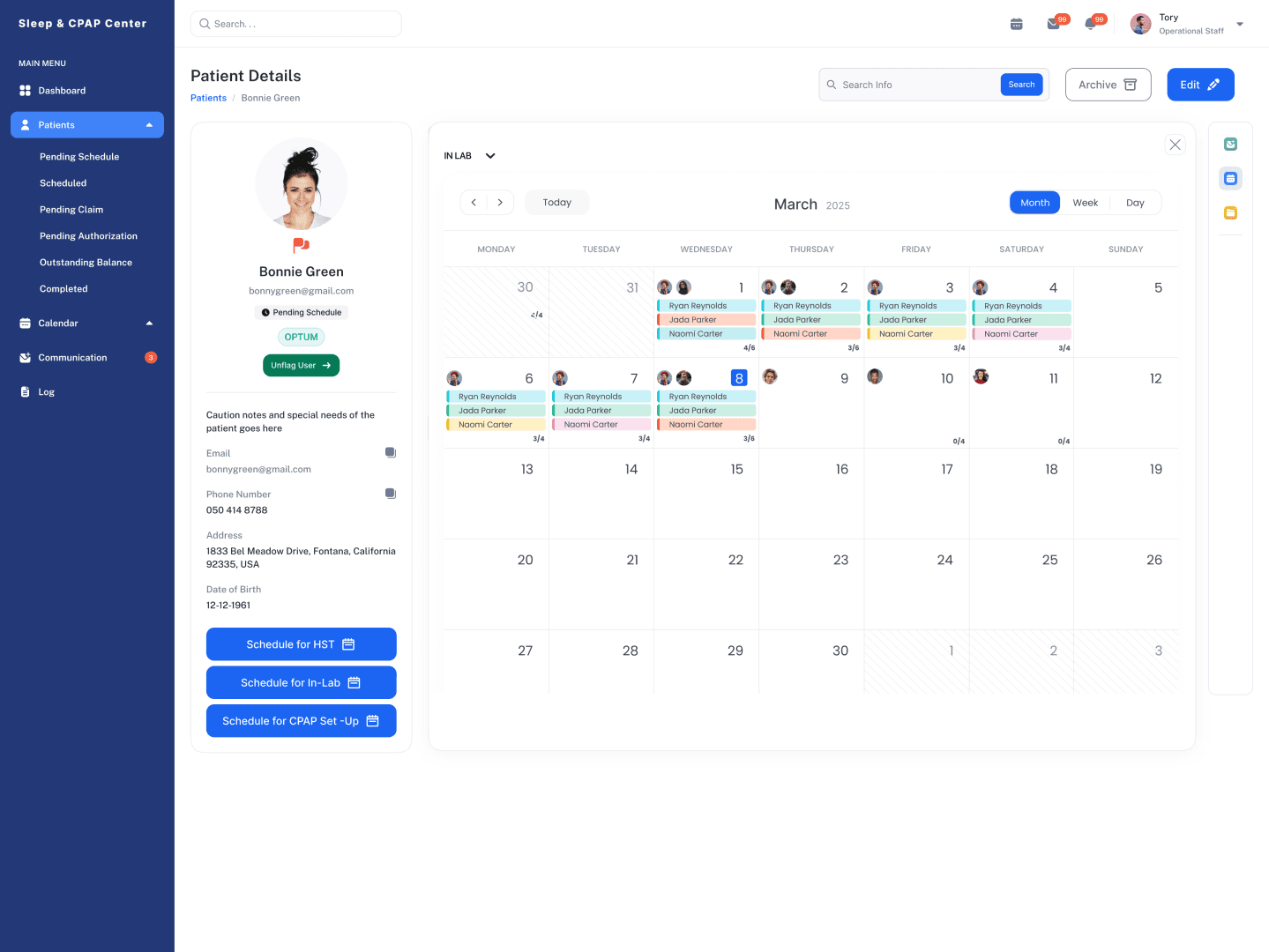1269x952 pixels.
Task: Click the blue Search button
Action: tap(1021, 85)
